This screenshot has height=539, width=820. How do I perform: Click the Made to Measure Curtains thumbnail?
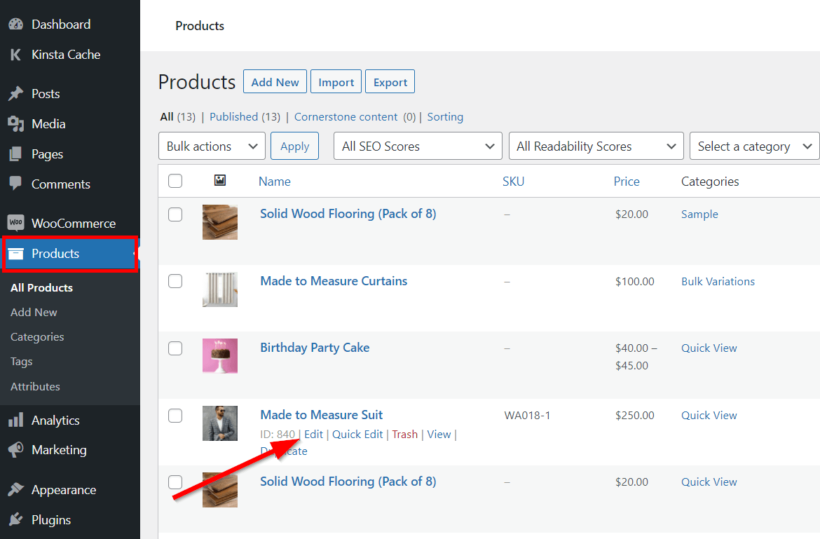pyautogui.click(x=220, y=289)
